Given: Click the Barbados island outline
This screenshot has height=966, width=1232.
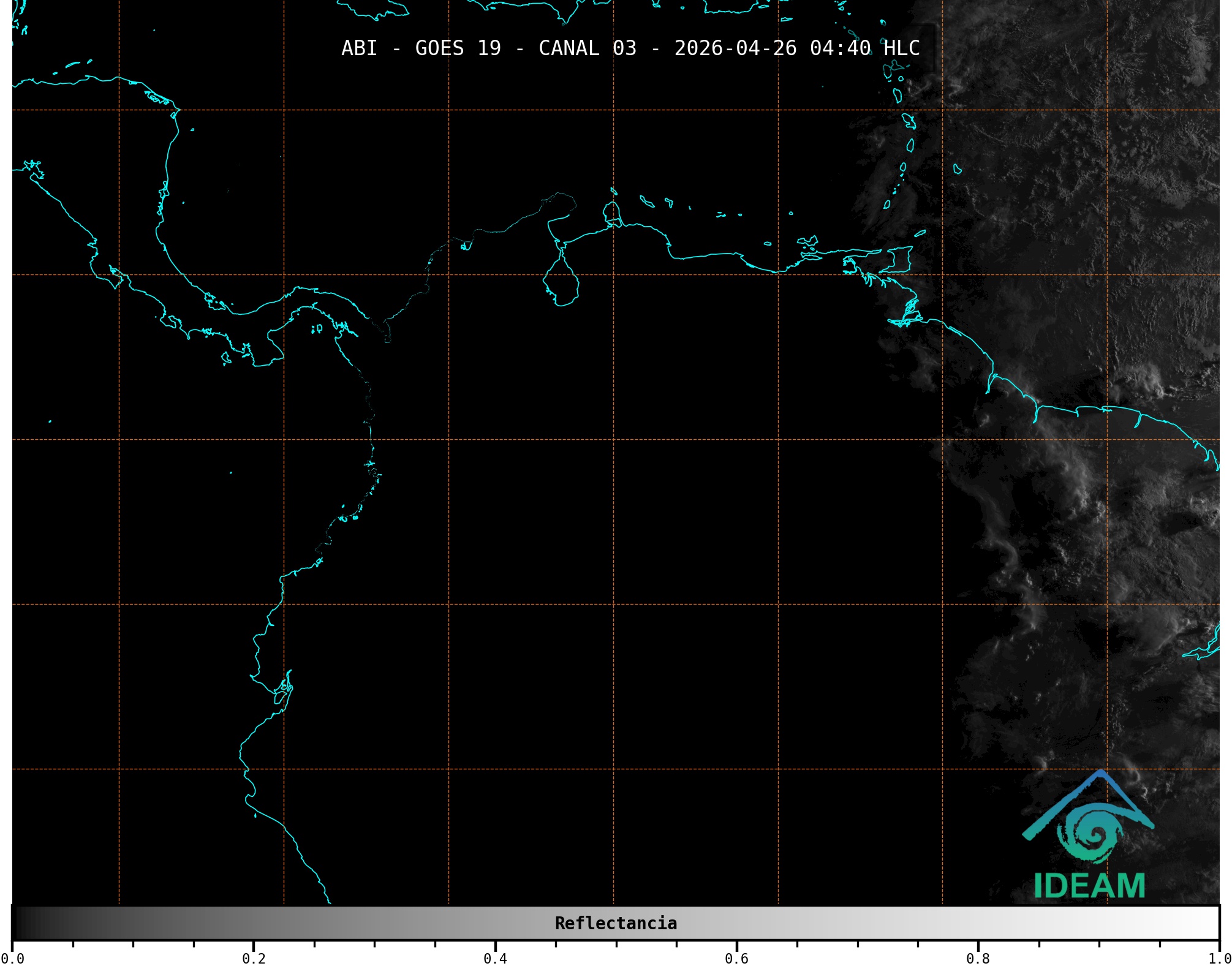Looking at the screenshot, I should (x=957, y=169).
